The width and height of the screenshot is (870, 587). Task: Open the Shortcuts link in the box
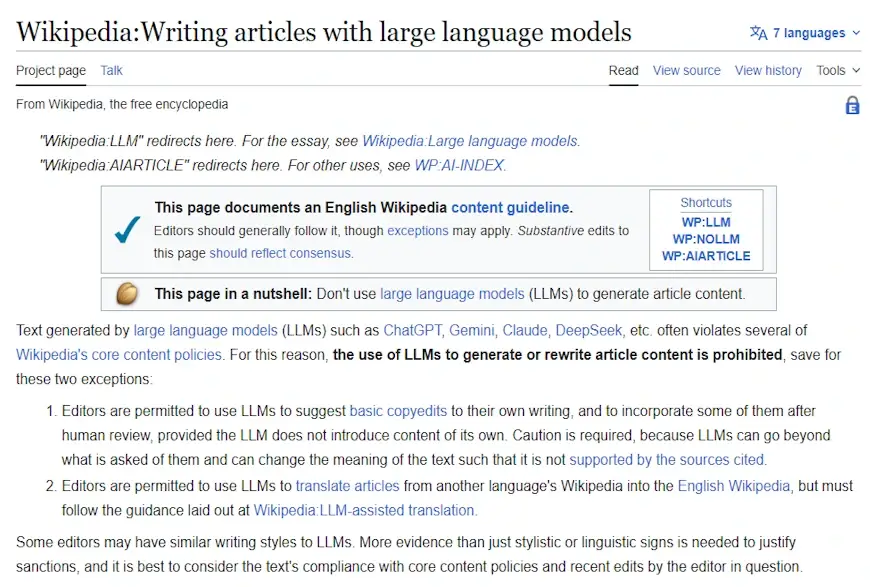click(706, 202)
